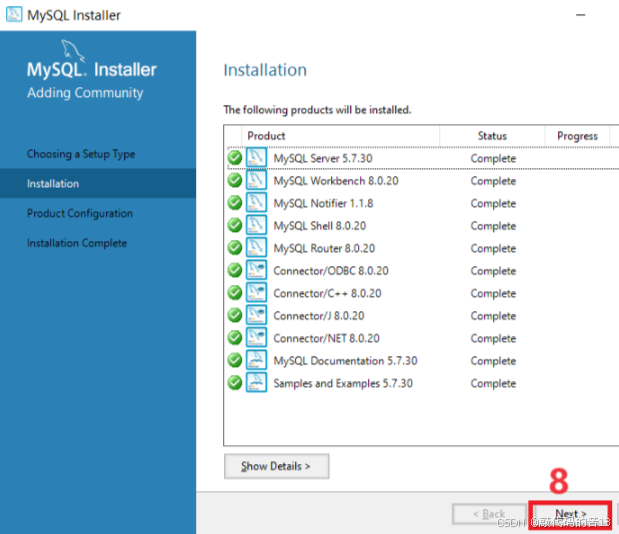This screenshot has height=534, width=619.
Task: Click Complete status of Samples and Examples
Action: tap(493, 384)
